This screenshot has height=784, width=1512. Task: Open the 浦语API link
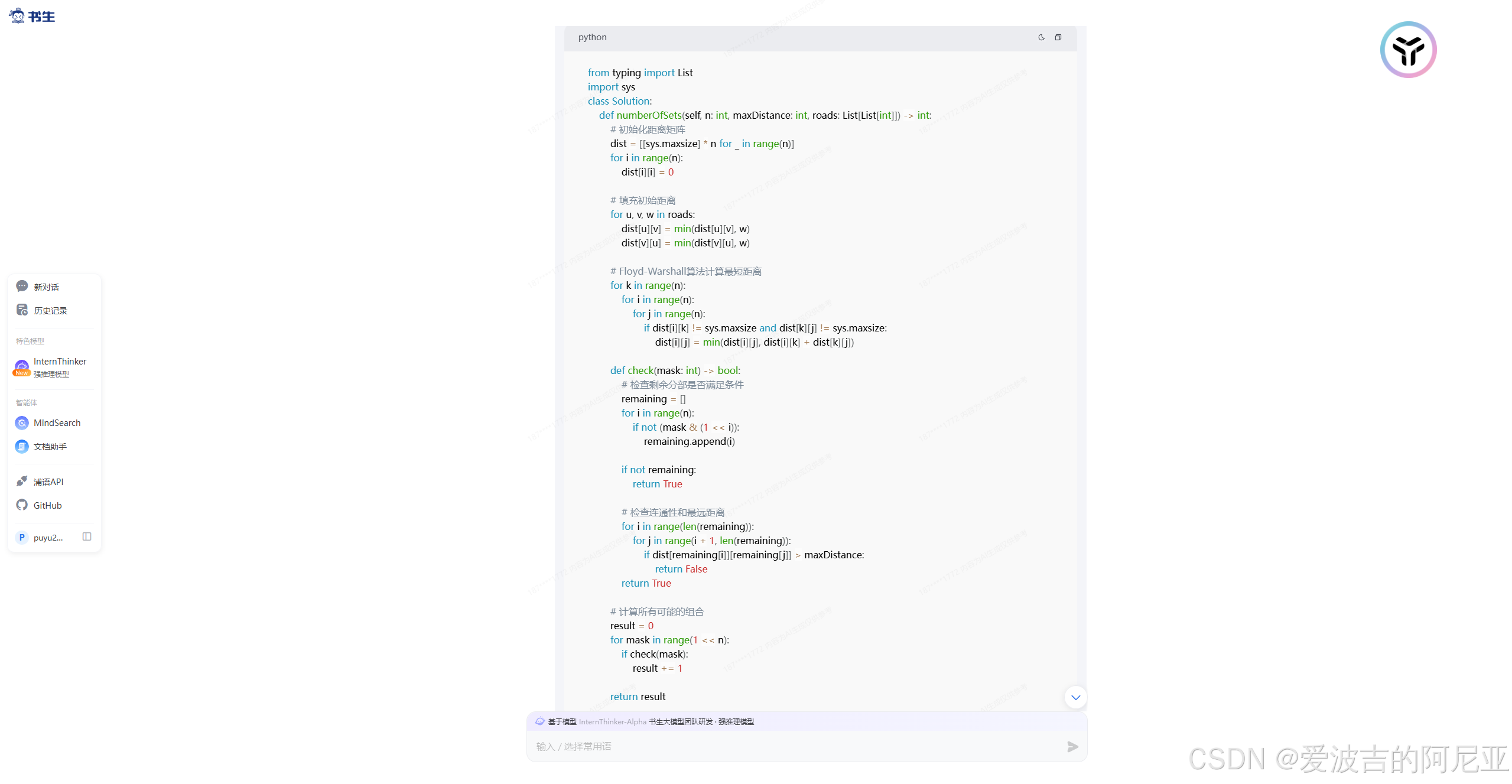pyautogui.click(x=48, y=482)
